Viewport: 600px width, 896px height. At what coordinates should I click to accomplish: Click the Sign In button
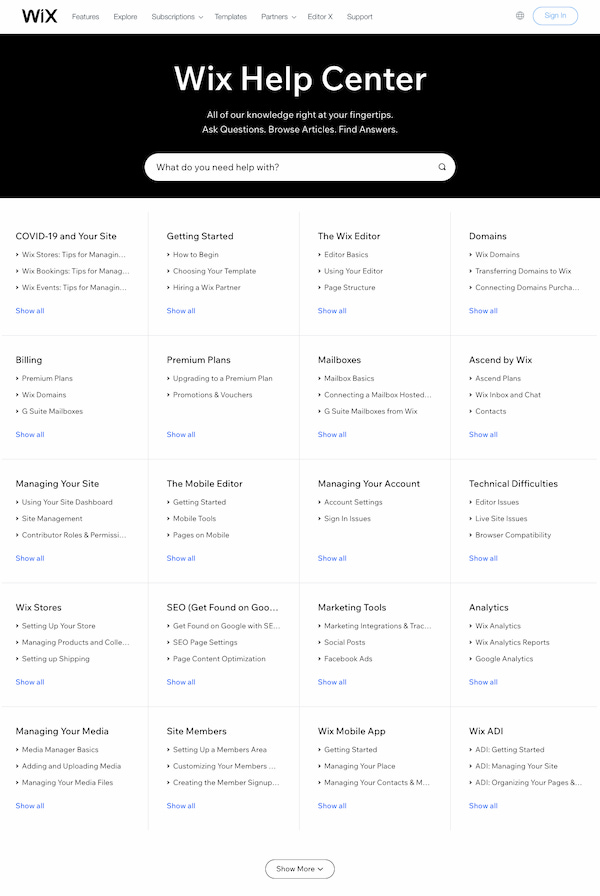[555, 16]
